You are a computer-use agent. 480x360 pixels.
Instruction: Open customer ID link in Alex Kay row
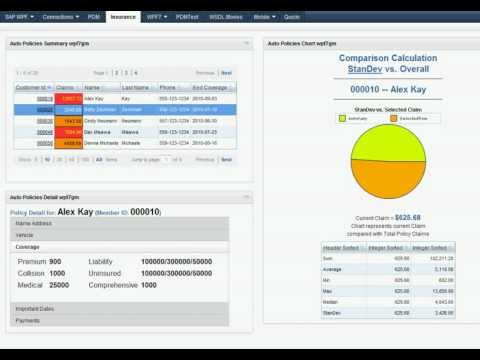45,99
